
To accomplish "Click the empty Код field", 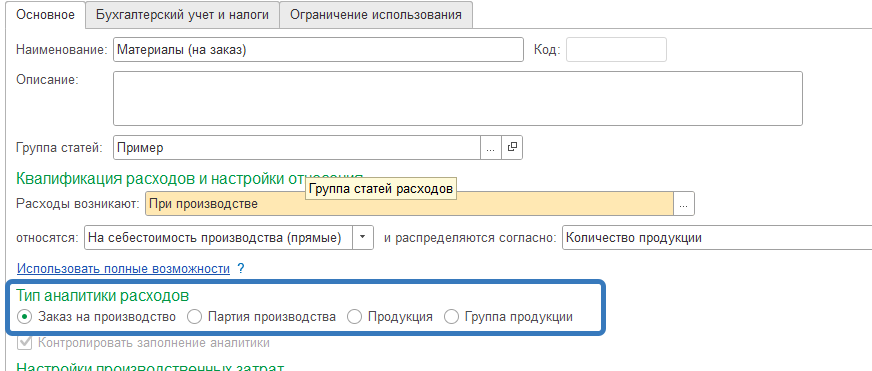I will tap(616, 50).
